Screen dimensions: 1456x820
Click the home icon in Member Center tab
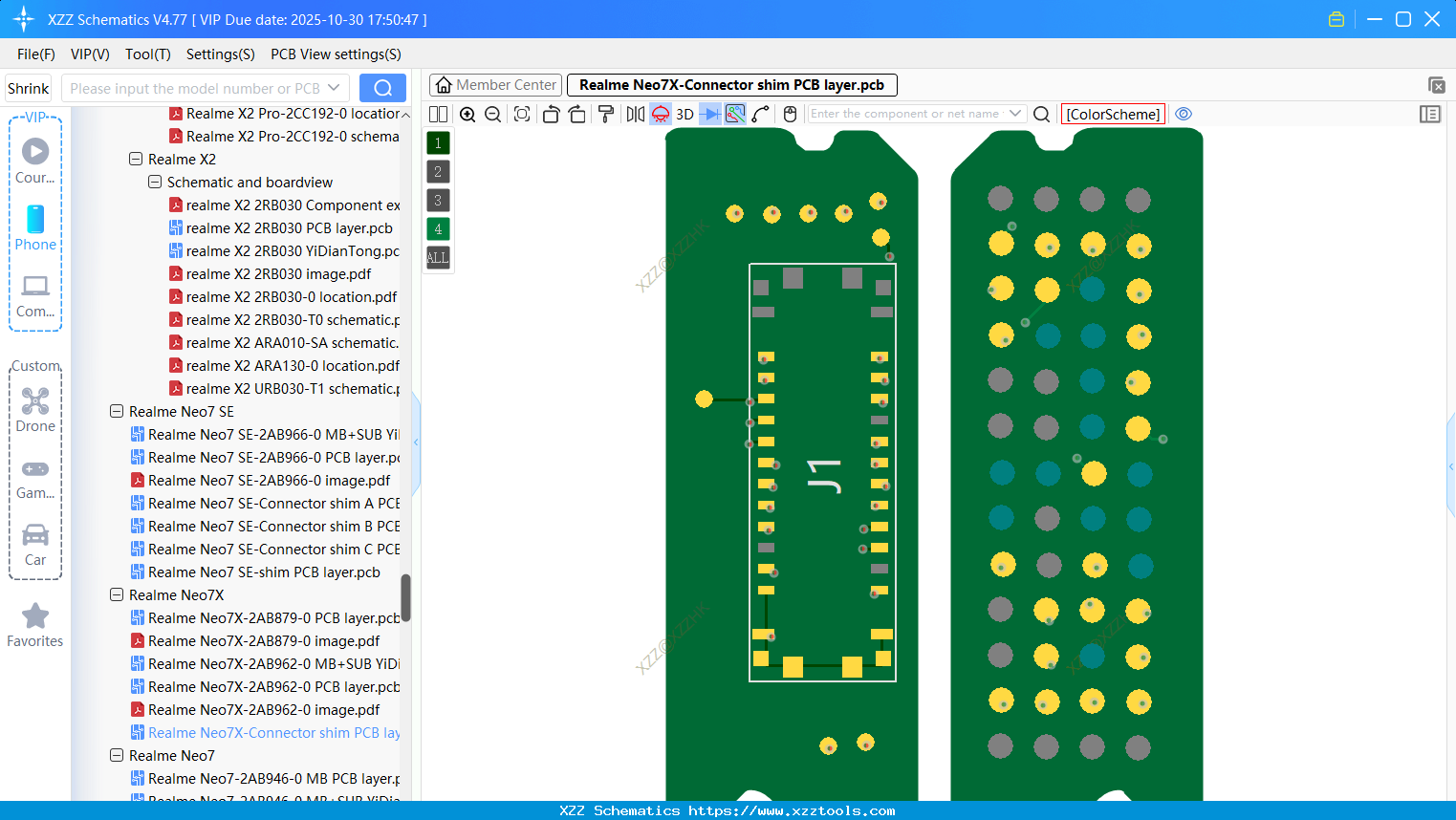[444, 85]
